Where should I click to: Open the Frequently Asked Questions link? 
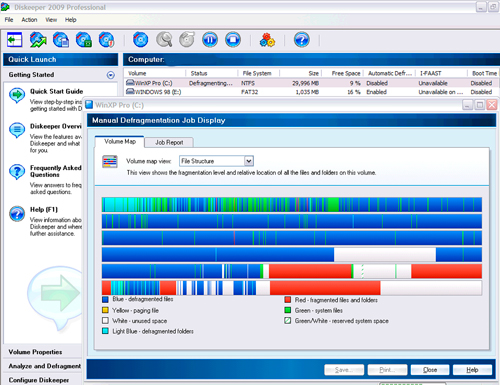(x=56, y=171)
